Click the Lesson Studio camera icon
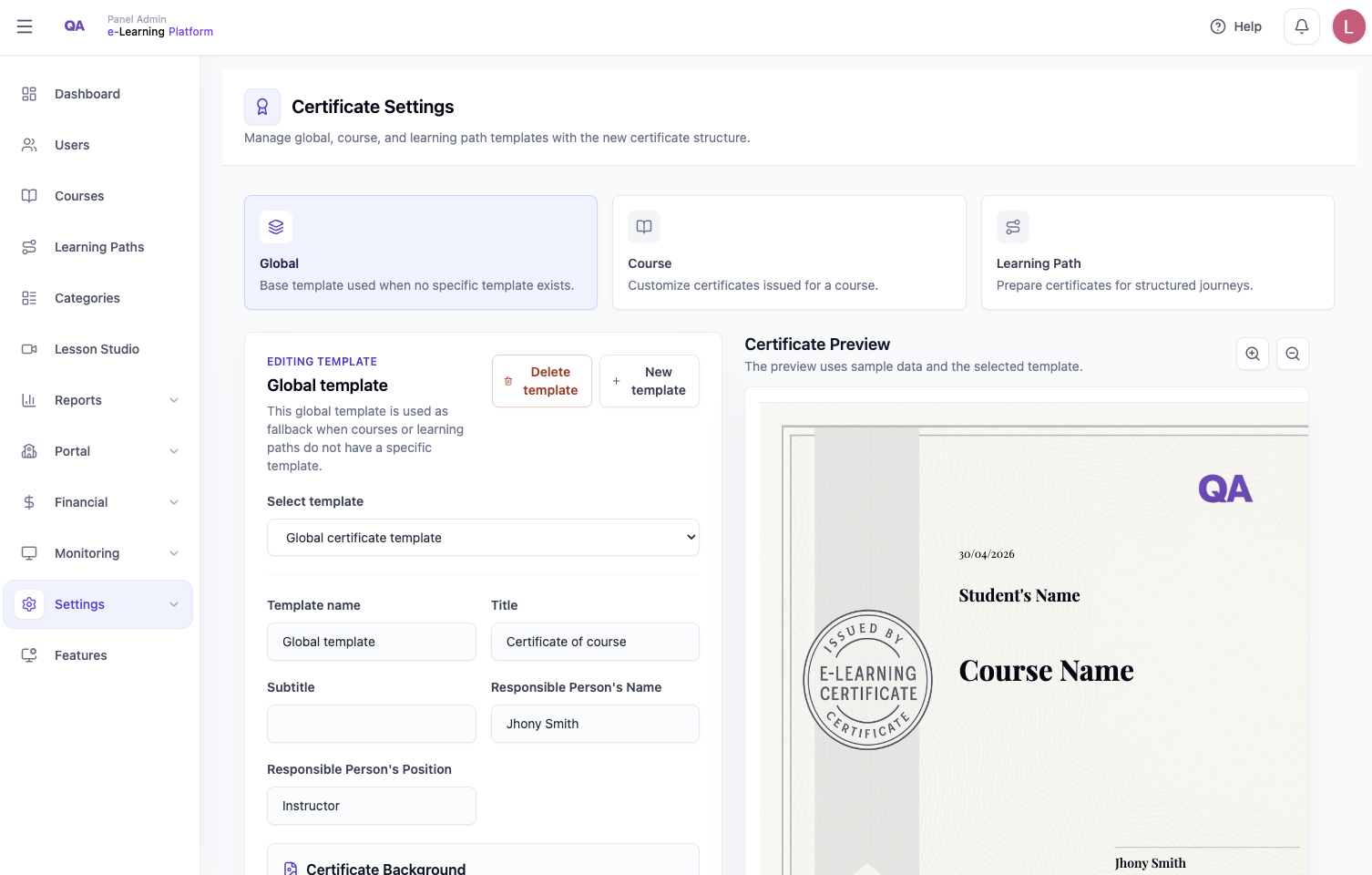 (x=29, y=349)
